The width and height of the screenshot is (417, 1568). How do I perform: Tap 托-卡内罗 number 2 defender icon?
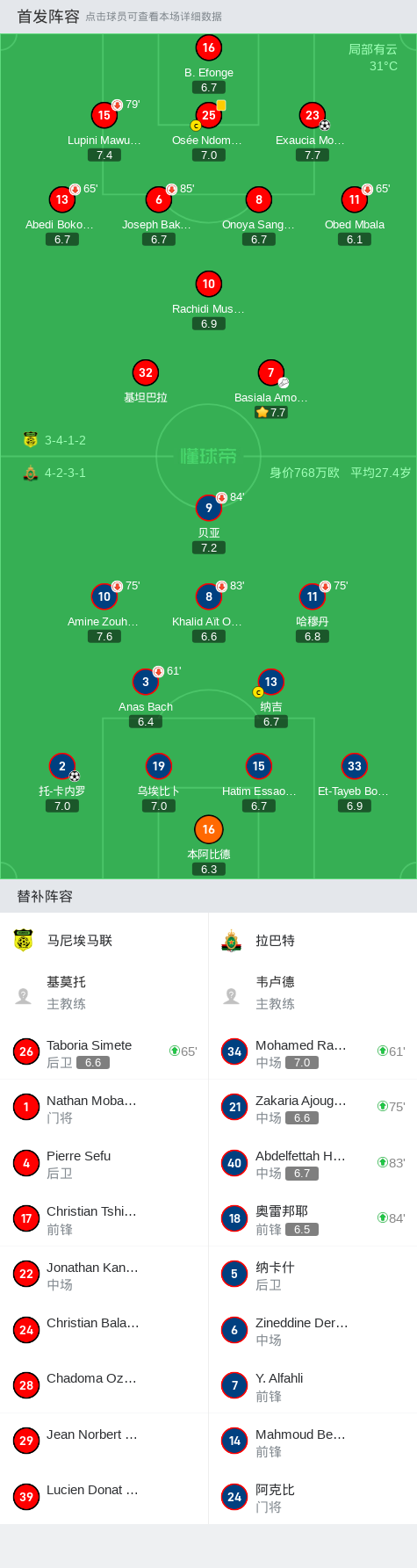(62, 766)
